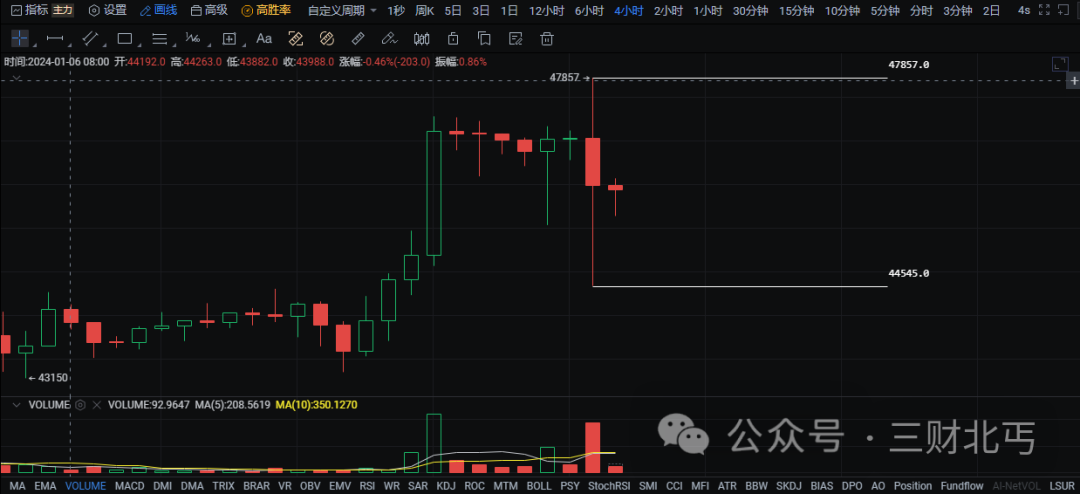The height and width of the screenshot is (494, 1080).
Task: Switch to the 15分钟 timeframe
Action: point(796,10)
